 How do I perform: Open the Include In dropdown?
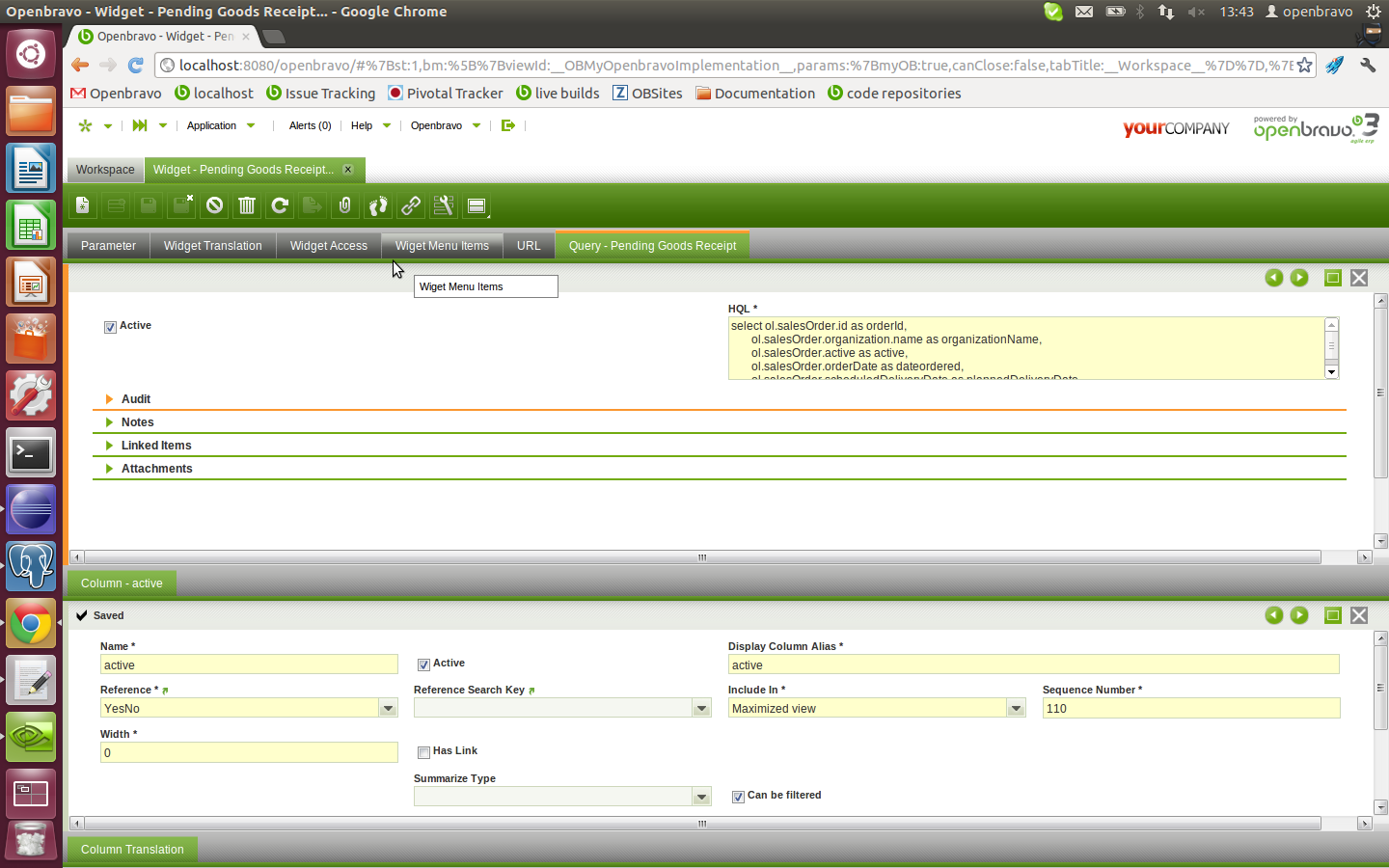coord(1016,709)
